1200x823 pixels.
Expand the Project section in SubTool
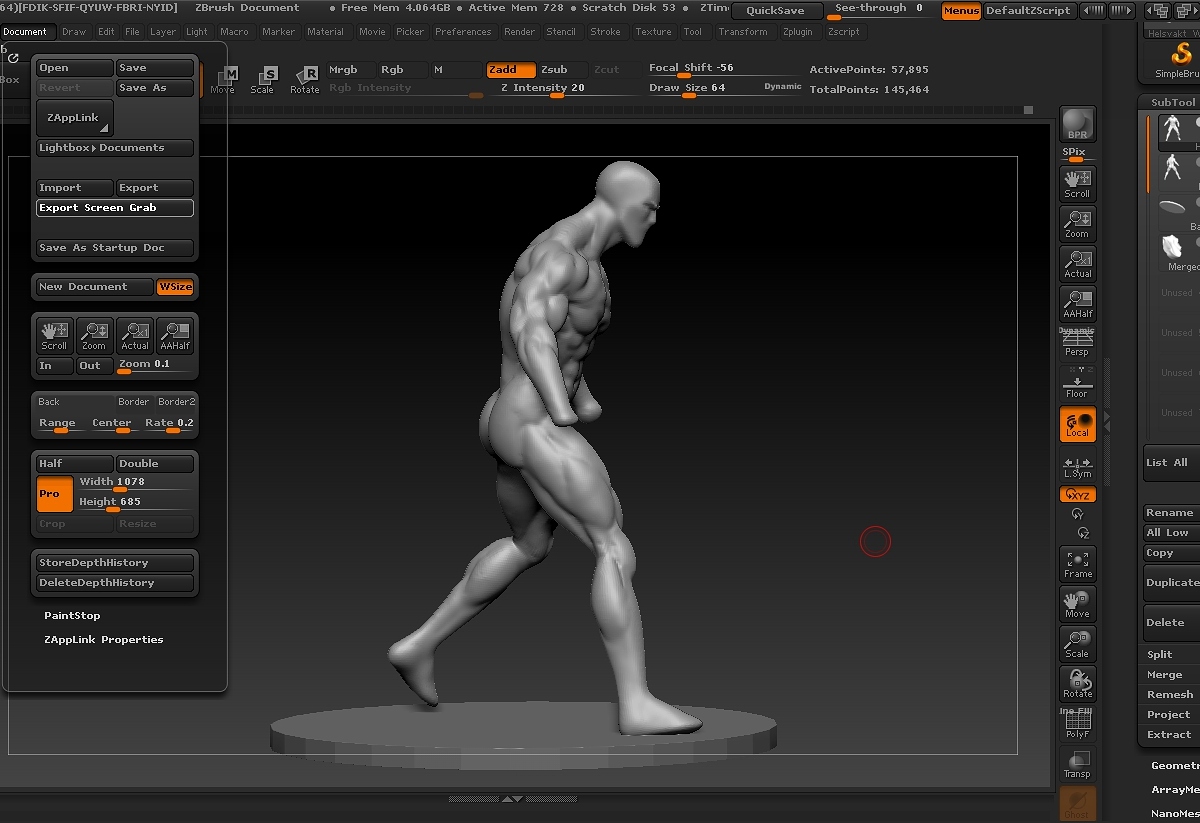click(x=1170, y=714)
